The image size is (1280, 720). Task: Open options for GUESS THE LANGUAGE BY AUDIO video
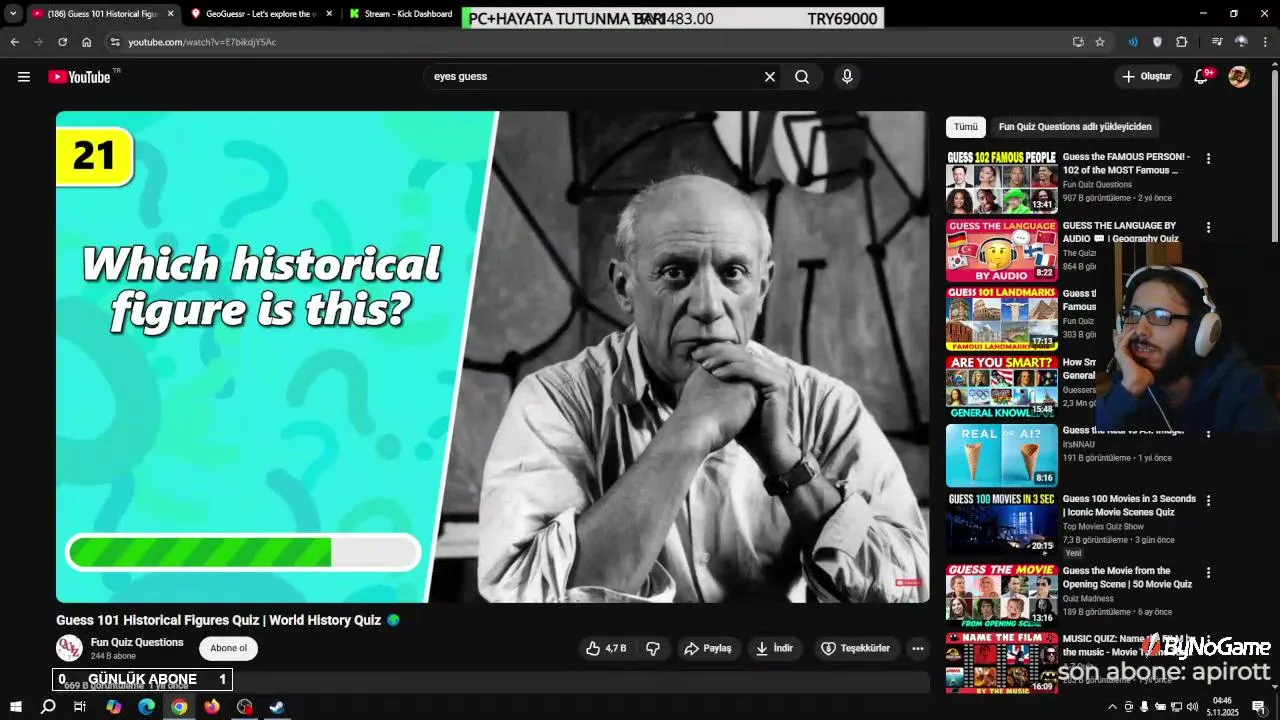(x=1208, y=227)
